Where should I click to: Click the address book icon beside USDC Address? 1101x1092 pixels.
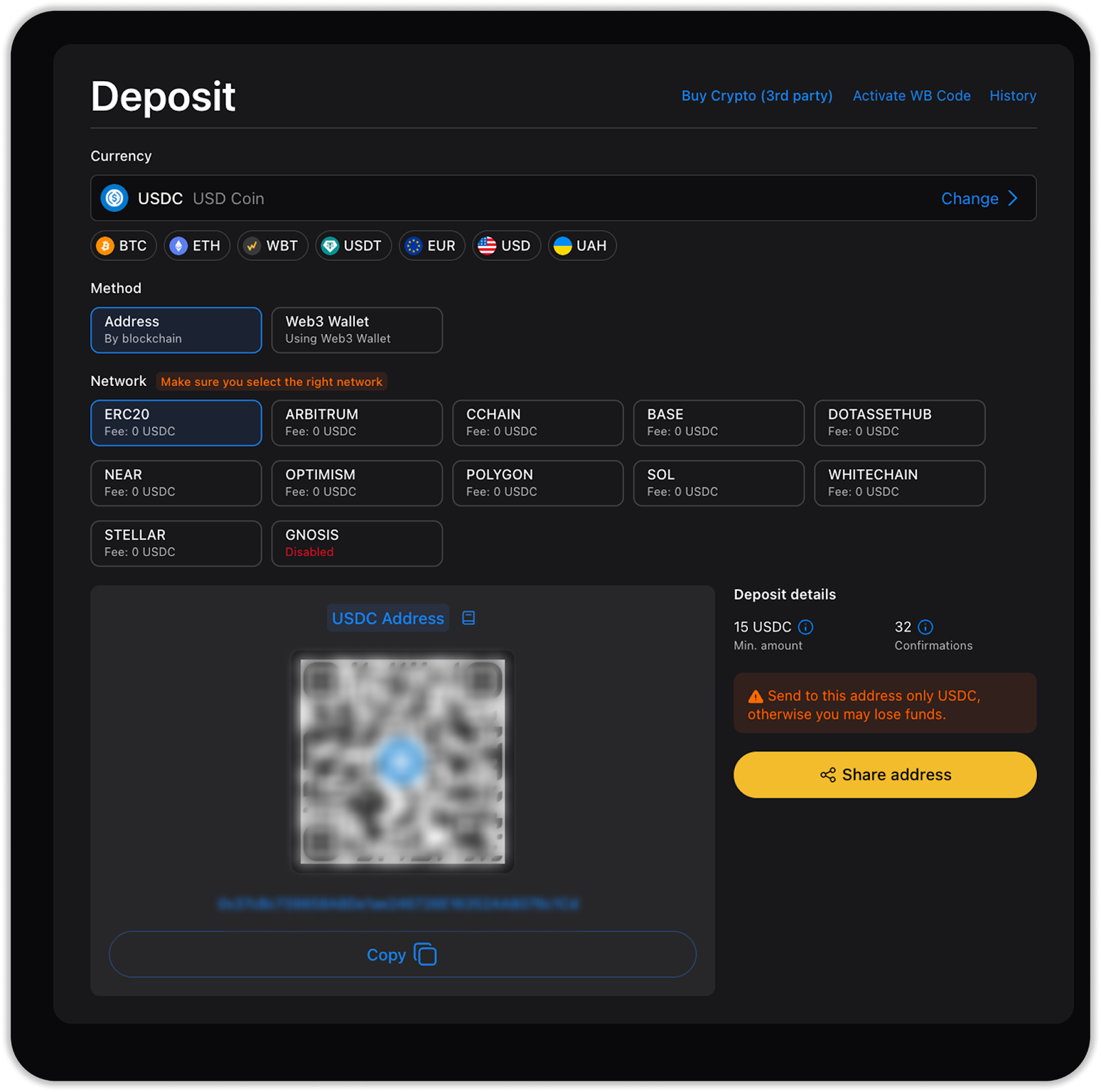469,618
